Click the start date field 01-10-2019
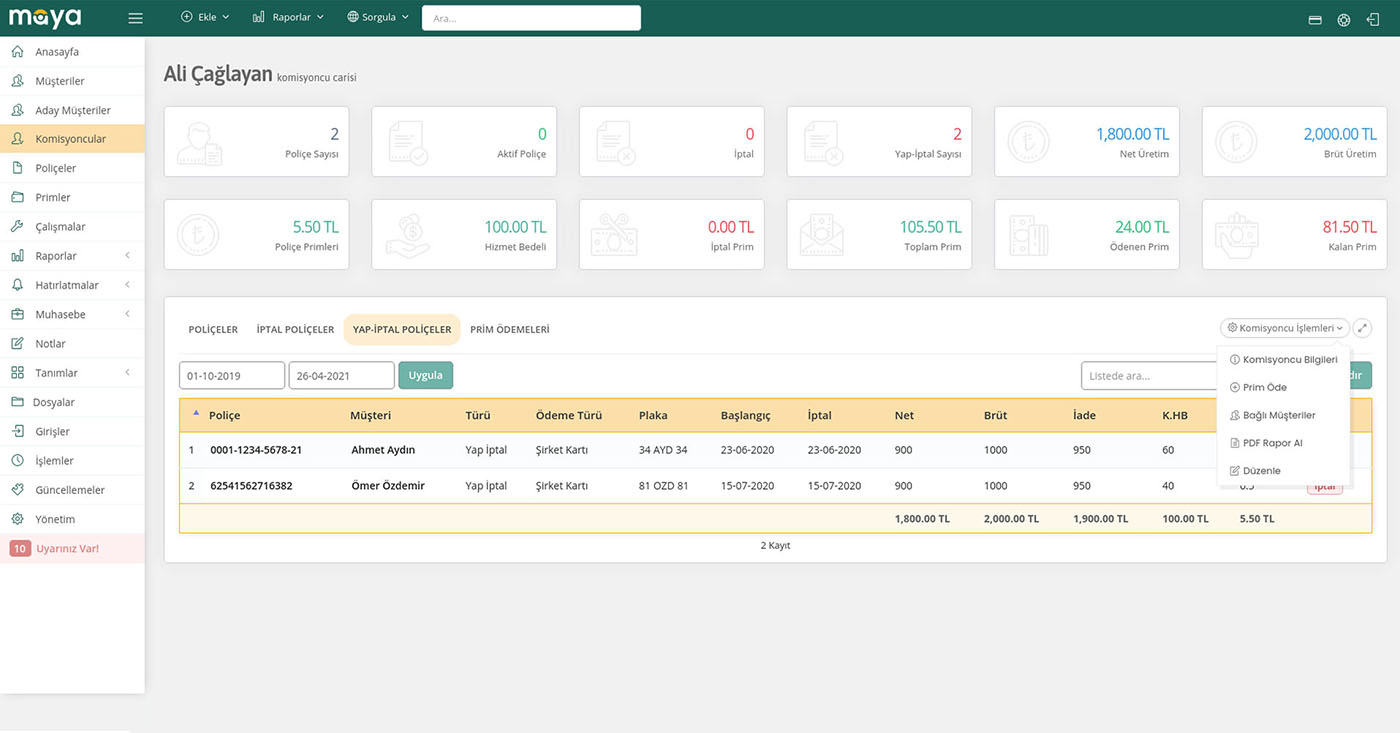Screen dimensions: 1400x733 232,376
